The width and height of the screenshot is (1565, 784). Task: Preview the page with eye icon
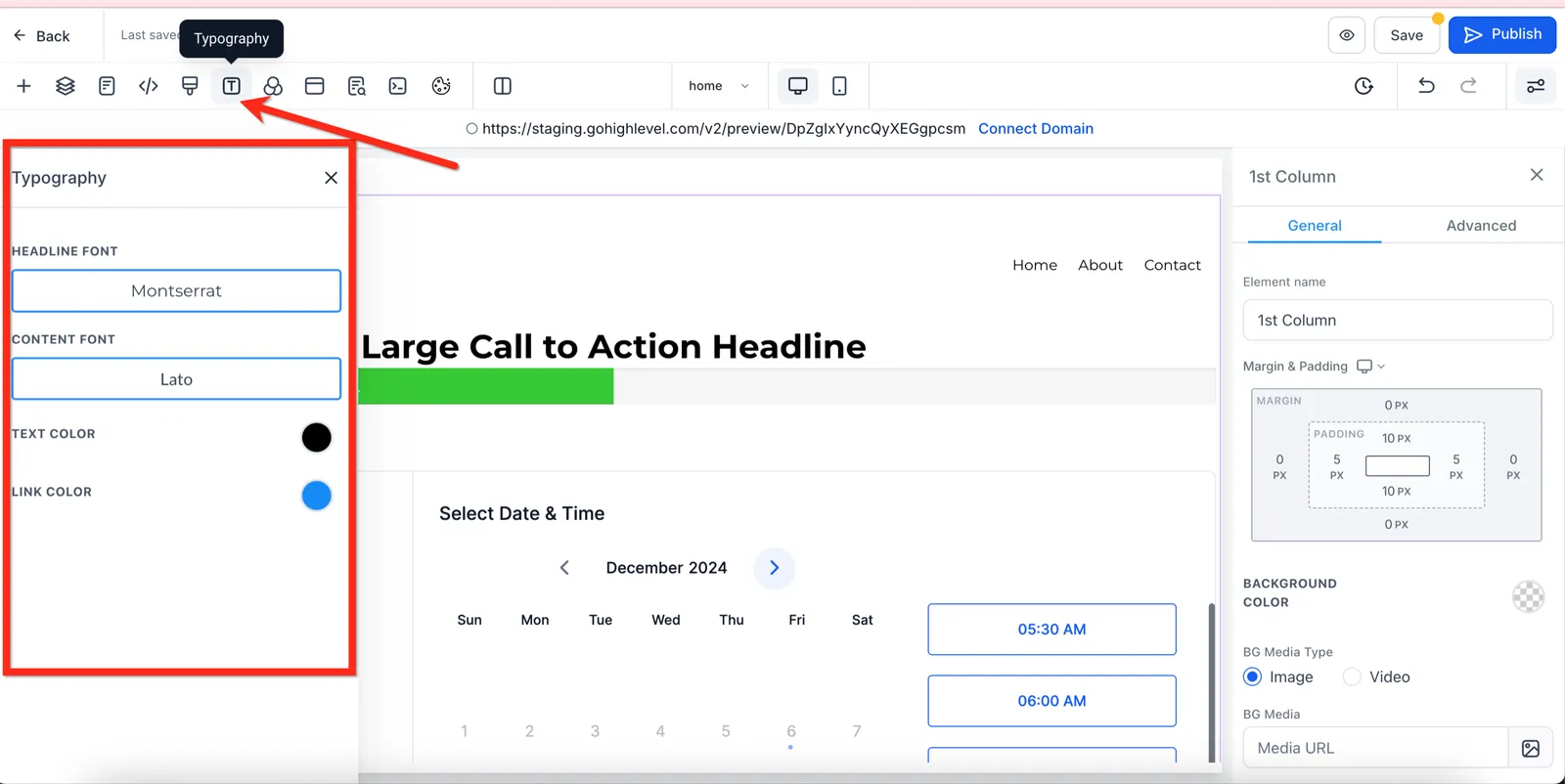pos(1347,35)
